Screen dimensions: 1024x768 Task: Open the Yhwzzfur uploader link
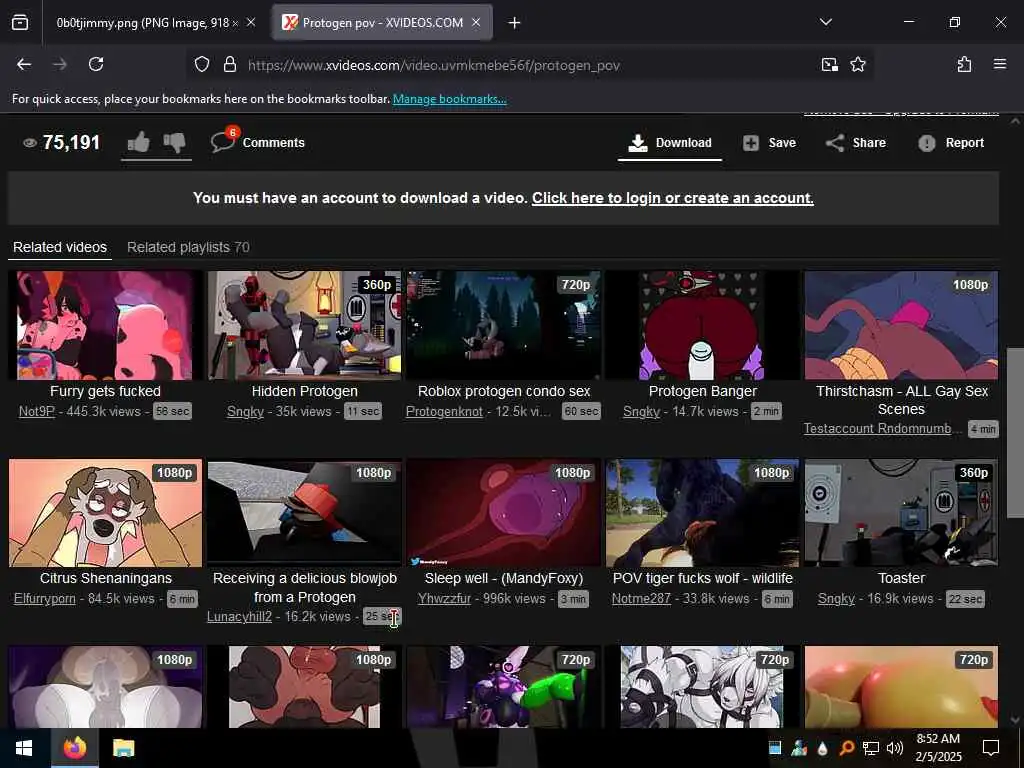click(444, 599)
